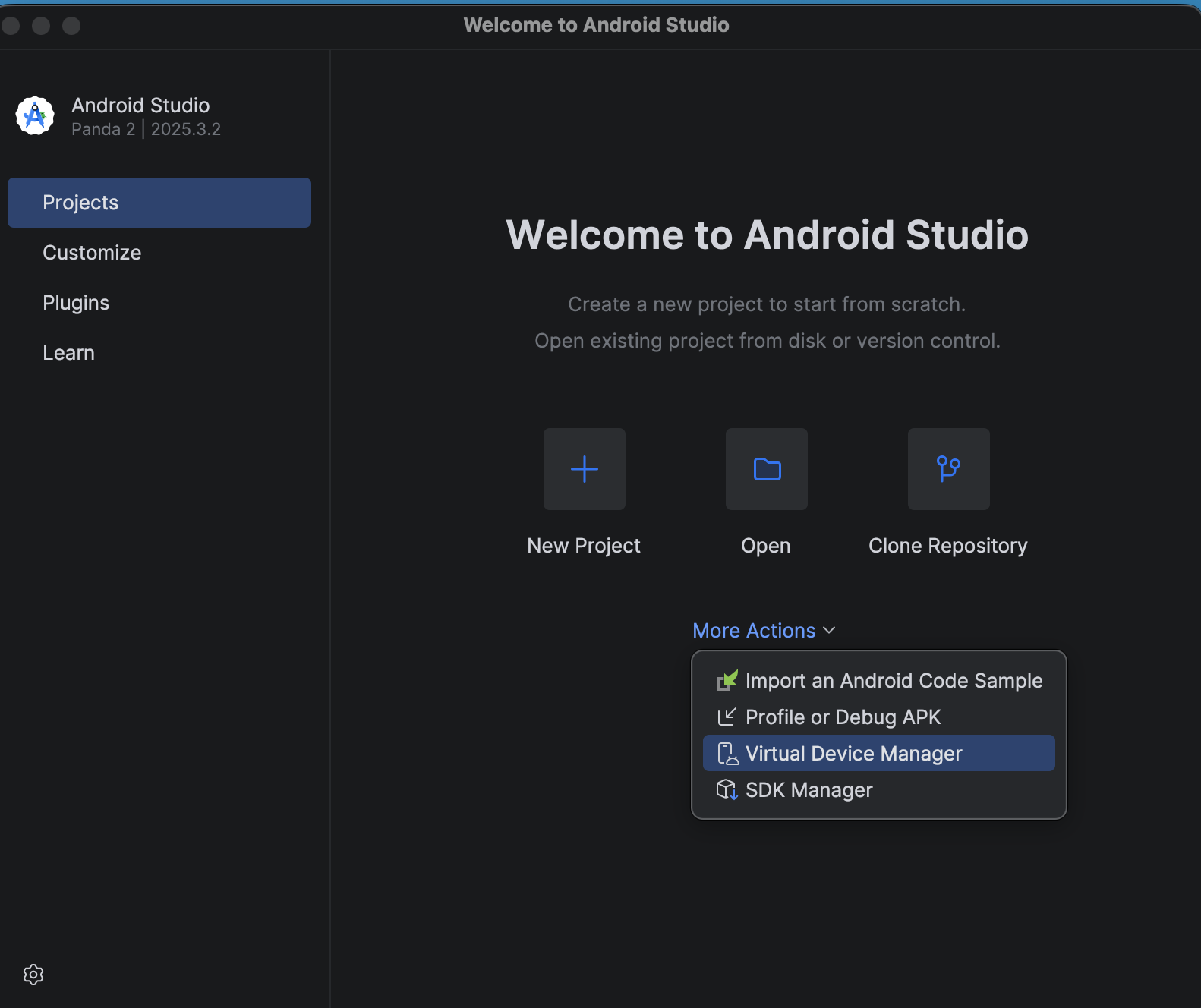The width and height of the screenshot is (1201, 1008).
Task: Go to the Learn tab
Action: pyautogui.click(x=159, y=353)
